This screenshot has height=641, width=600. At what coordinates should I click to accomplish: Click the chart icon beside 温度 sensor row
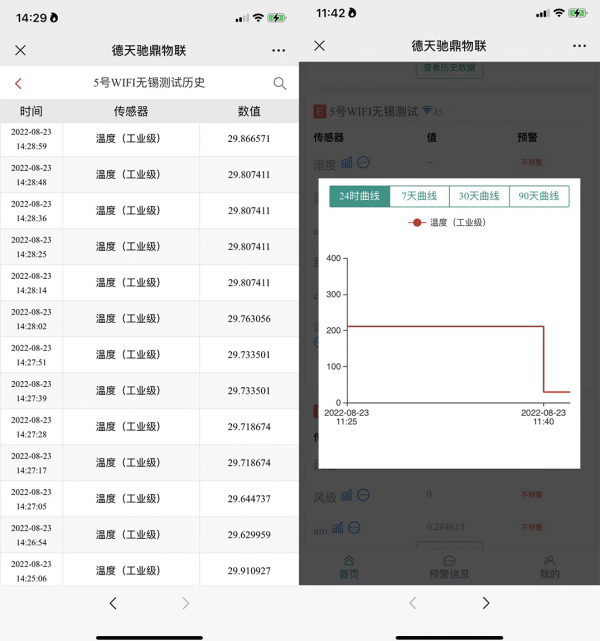pos(346,162)
